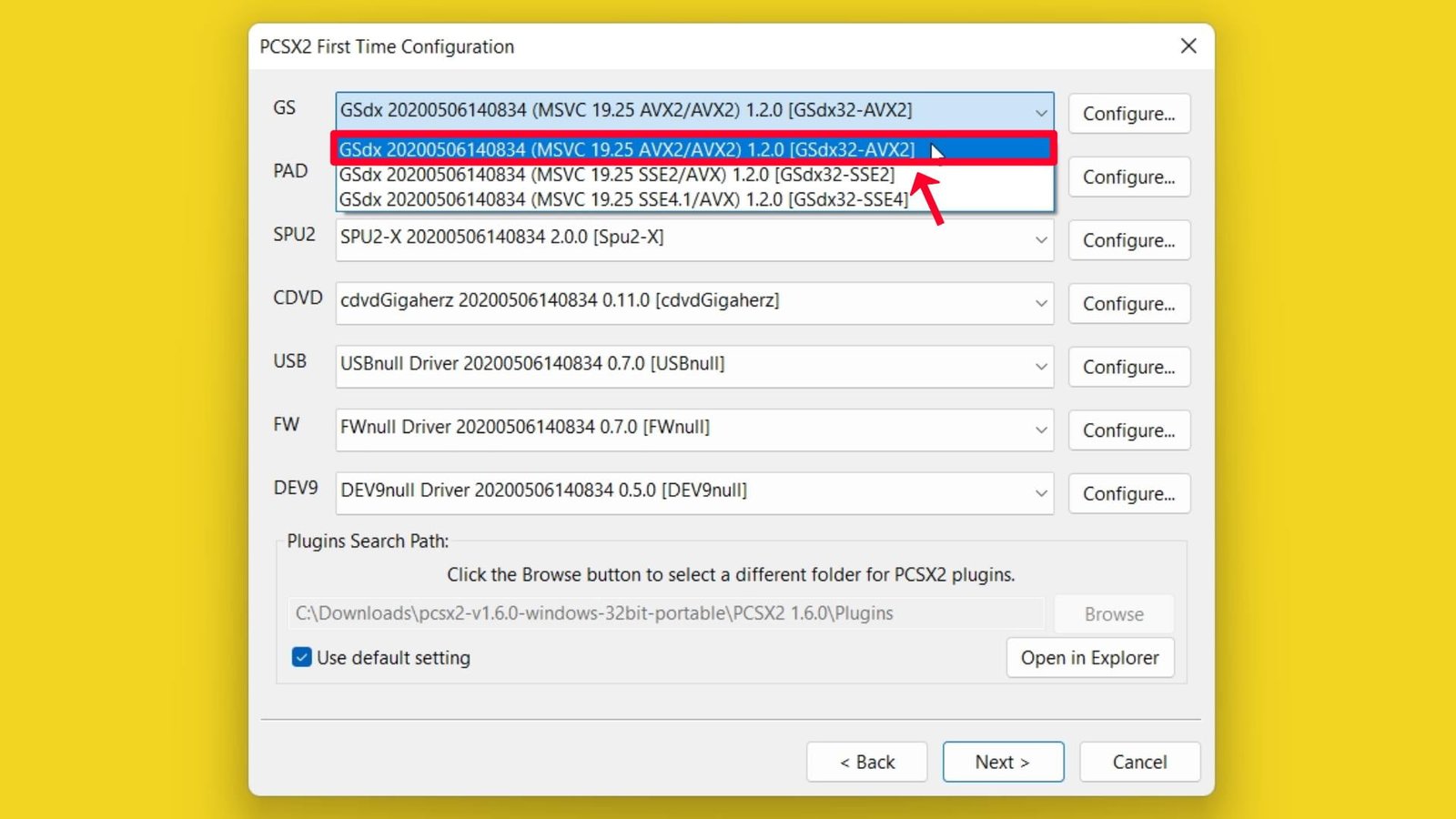This screenshot has width=1456, height=819.
Task: Choose the GSdx32-SSE2 plugin option
Action: click(x=694, y=175)
